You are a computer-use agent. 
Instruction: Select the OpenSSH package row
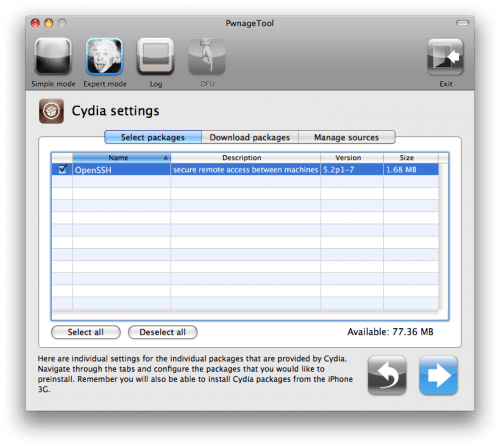point(245,169)
